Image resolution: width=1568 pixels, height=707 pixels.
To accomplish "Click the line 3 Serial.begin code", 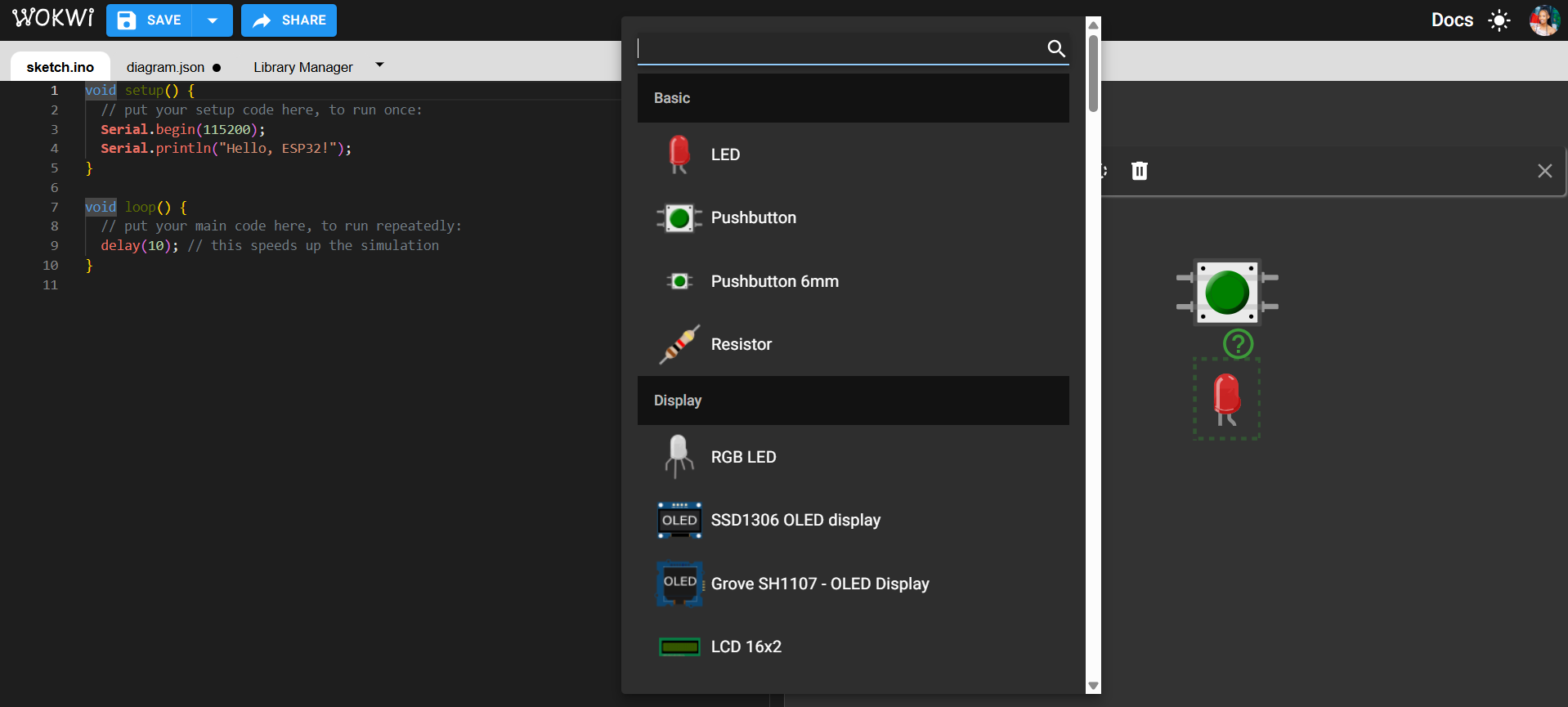I will (183, 129).
